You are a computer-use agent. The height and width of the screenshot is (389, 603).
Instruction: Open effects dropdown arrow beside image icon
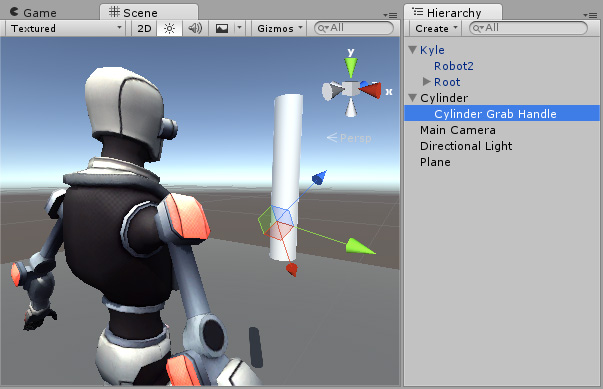pyautogui.click(x=239, y=28)
